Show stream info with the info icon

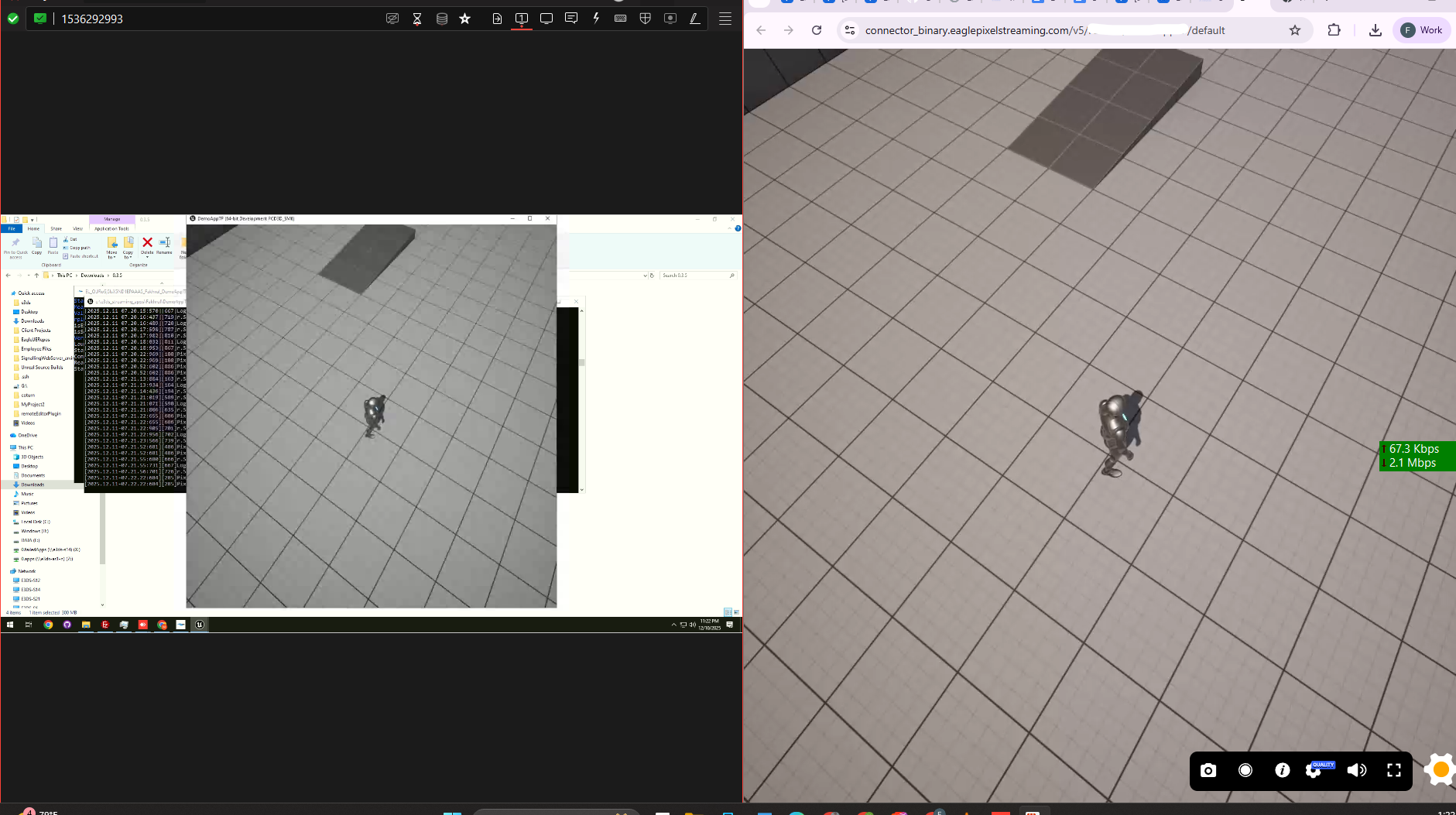click(1283, 770)
